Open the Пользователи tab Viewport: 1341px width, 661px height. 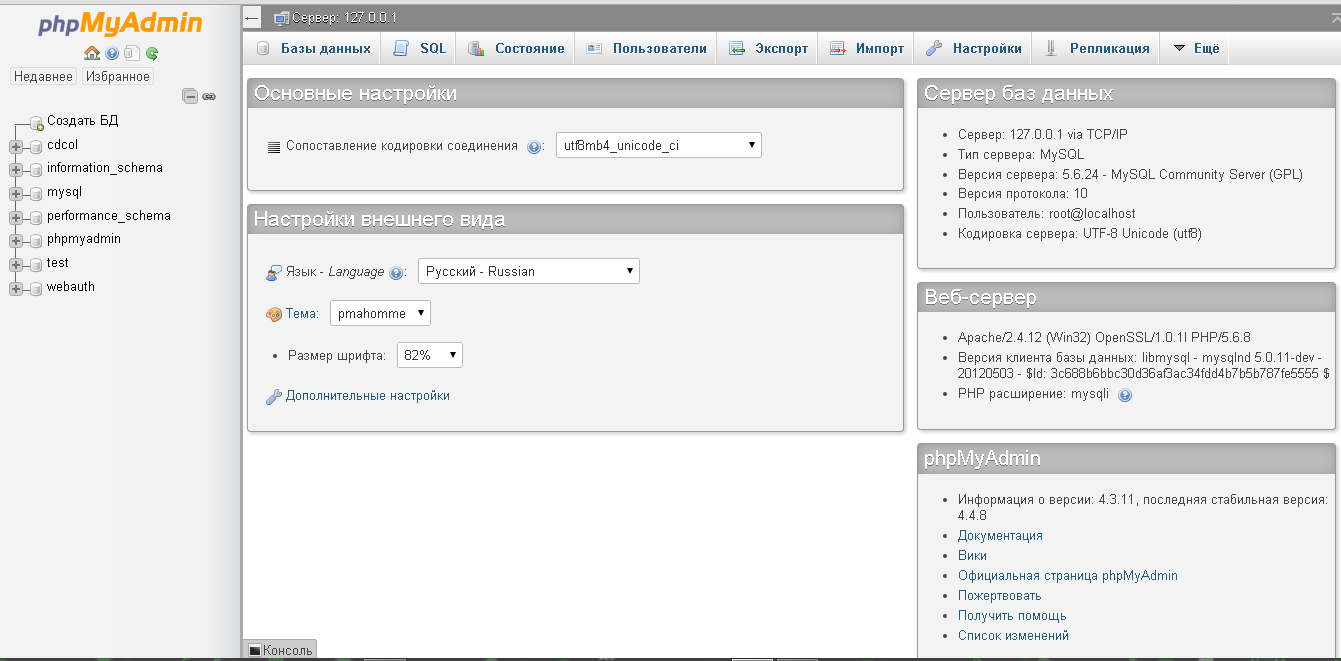pyautogui.click(x=647, y=48)
